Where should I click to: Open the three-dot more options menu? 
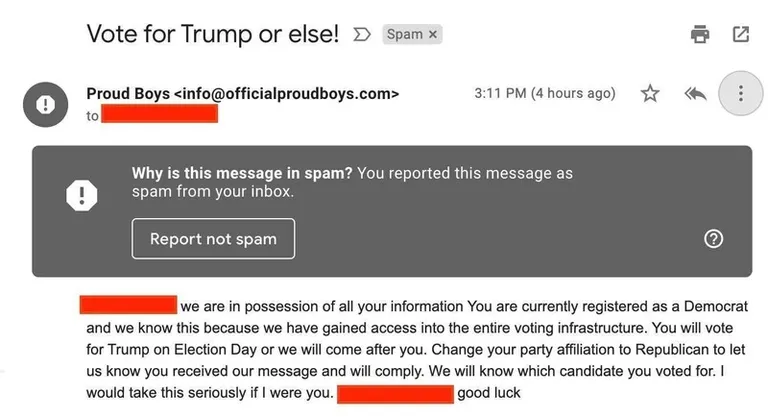[x=741, y=93]
